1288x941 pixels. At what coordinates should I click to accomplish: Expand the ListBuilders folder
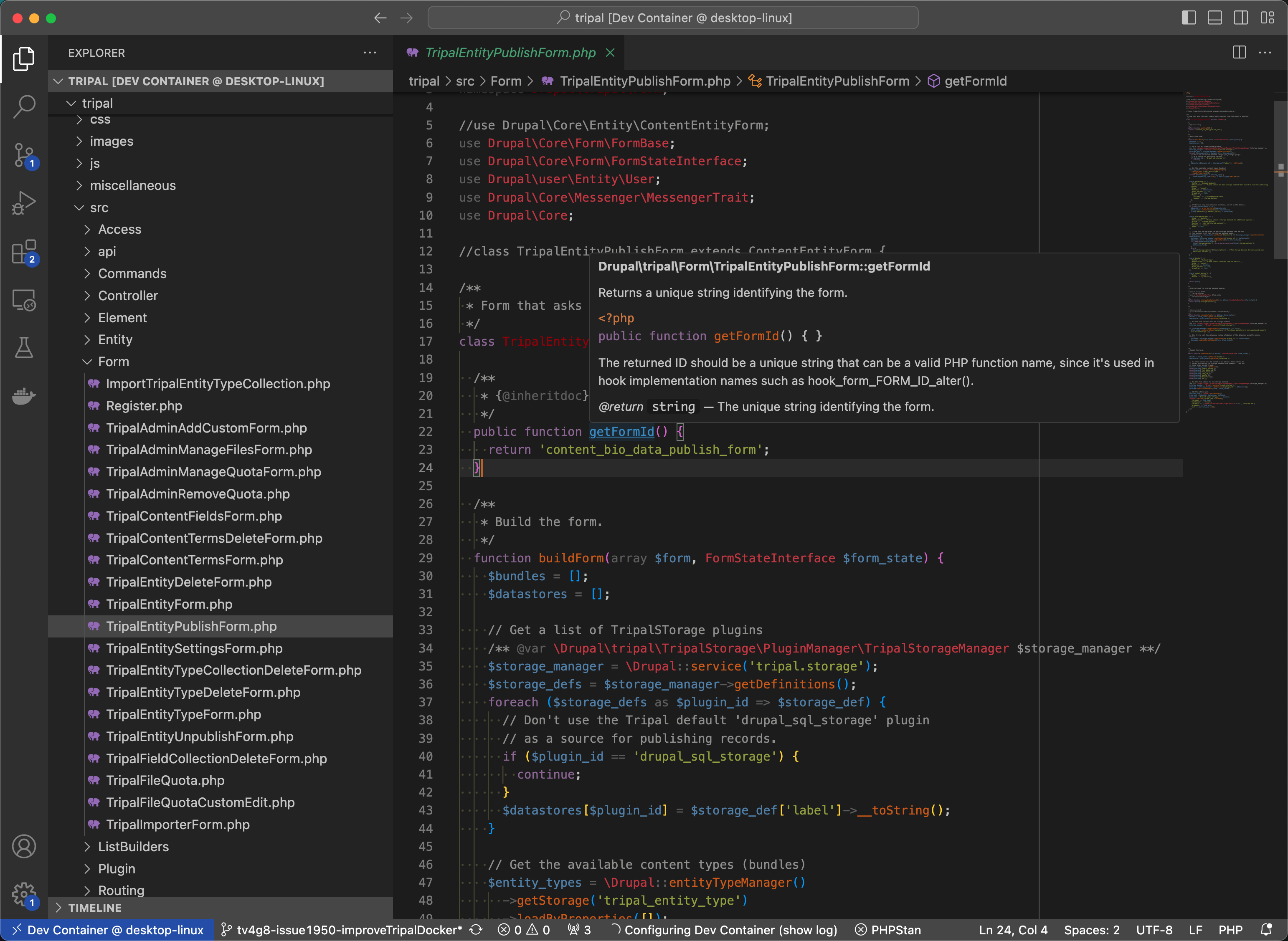[x=221, y=847]
